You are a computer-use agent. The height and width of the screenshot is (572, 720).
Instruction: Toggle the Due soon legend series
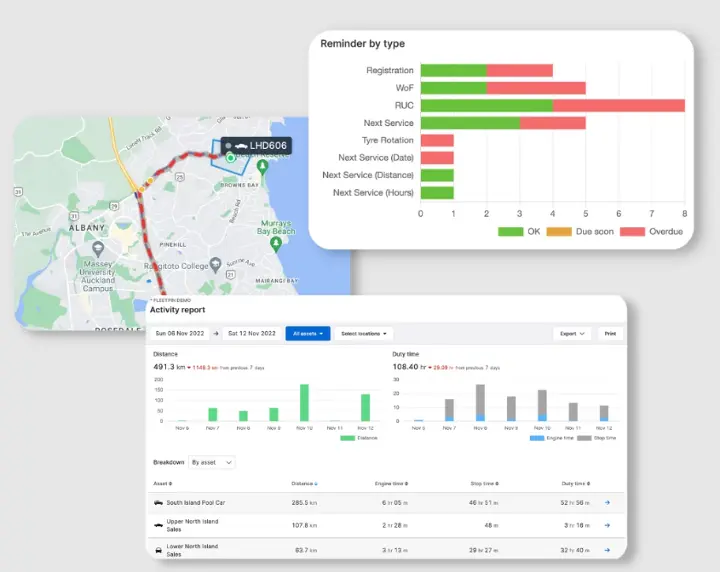tap(580, 231)
